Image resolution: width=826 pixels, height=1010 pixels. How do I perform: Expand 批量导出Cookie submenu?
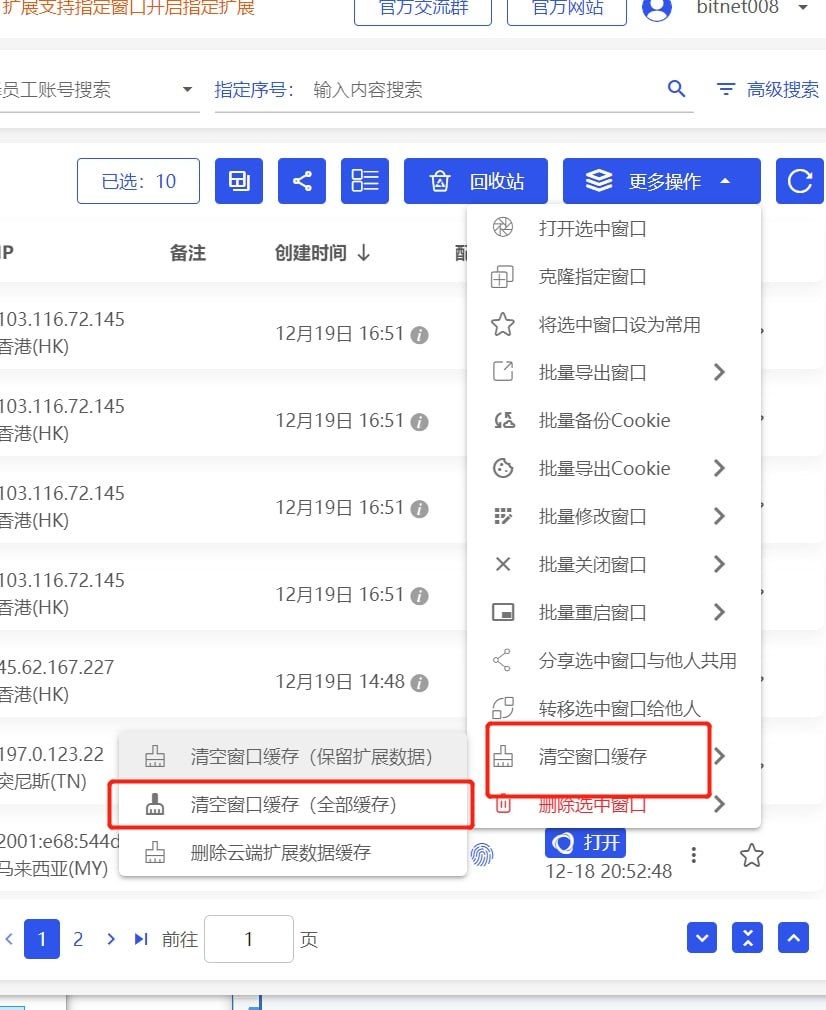pos(719,468)
